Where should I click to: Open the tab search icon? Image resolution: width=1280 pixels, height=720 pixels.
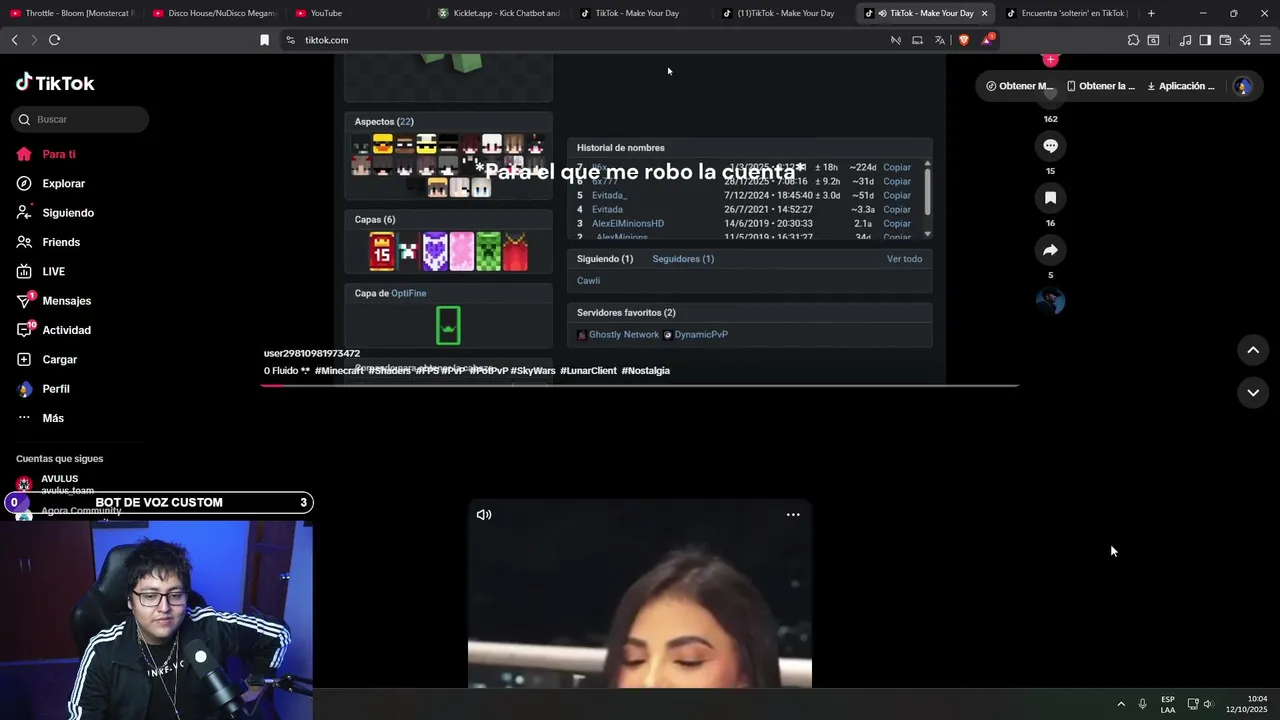coord(1153,40)
